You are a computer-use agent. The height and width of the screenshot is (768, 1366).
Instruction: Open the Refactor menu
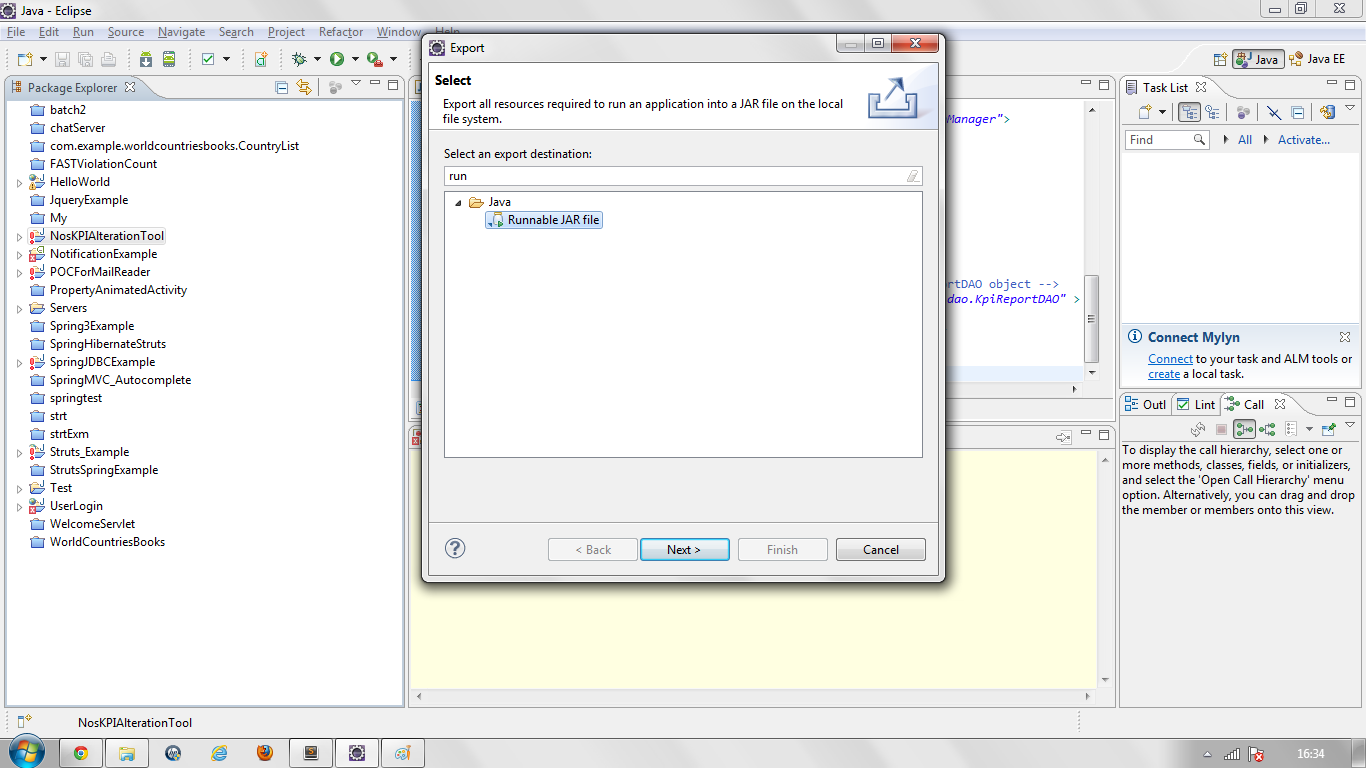tap(340, 31)
